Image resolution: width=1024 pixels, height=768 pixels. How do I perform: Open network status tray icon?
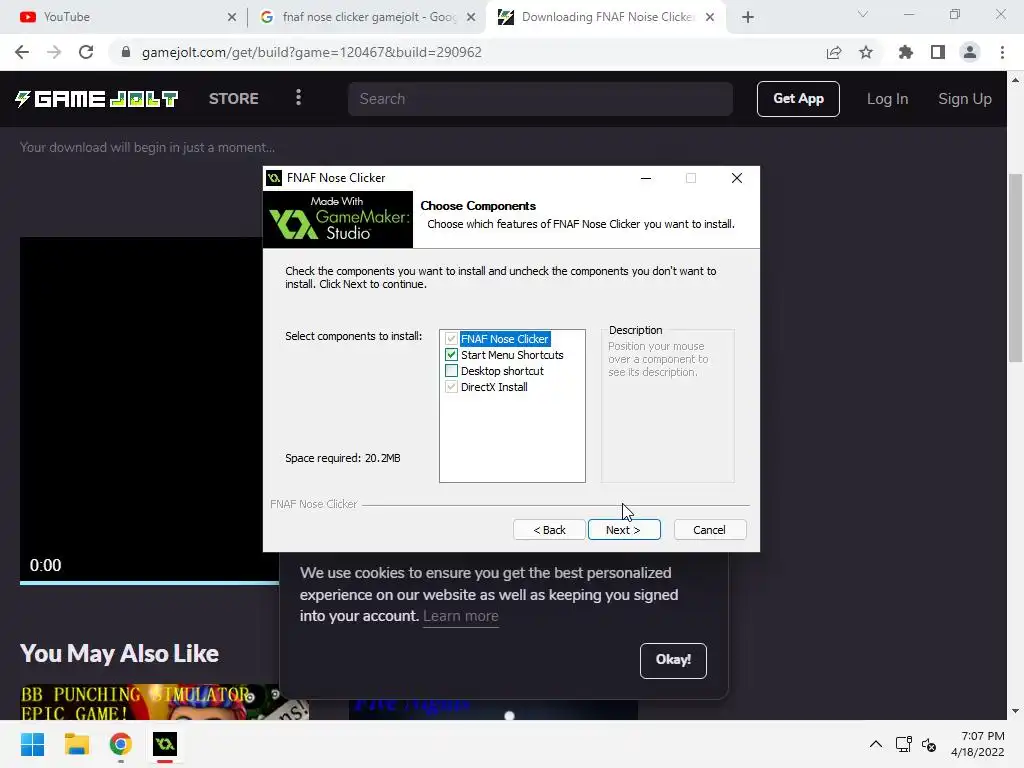(904, 744)
